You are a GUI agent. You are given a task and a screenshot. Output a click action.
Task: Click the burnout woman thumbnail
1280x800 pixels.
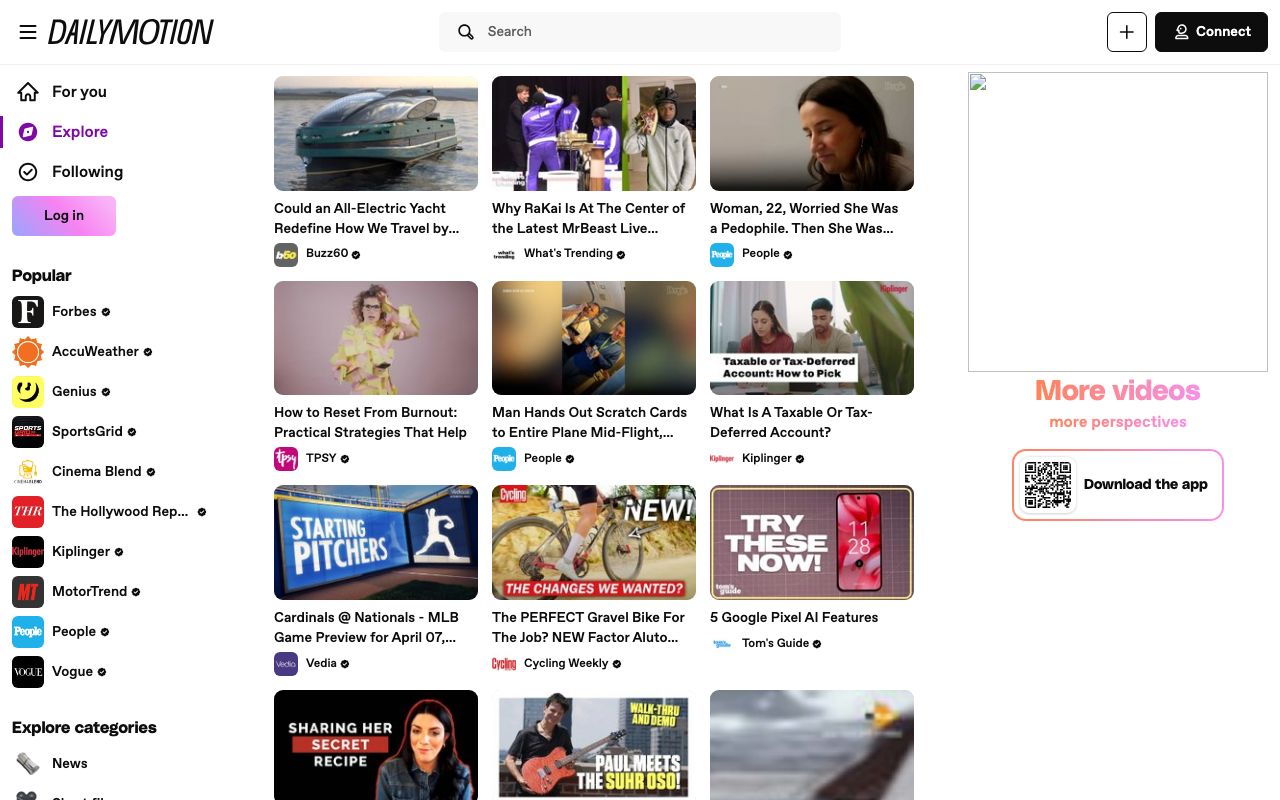tap(376, 338)
